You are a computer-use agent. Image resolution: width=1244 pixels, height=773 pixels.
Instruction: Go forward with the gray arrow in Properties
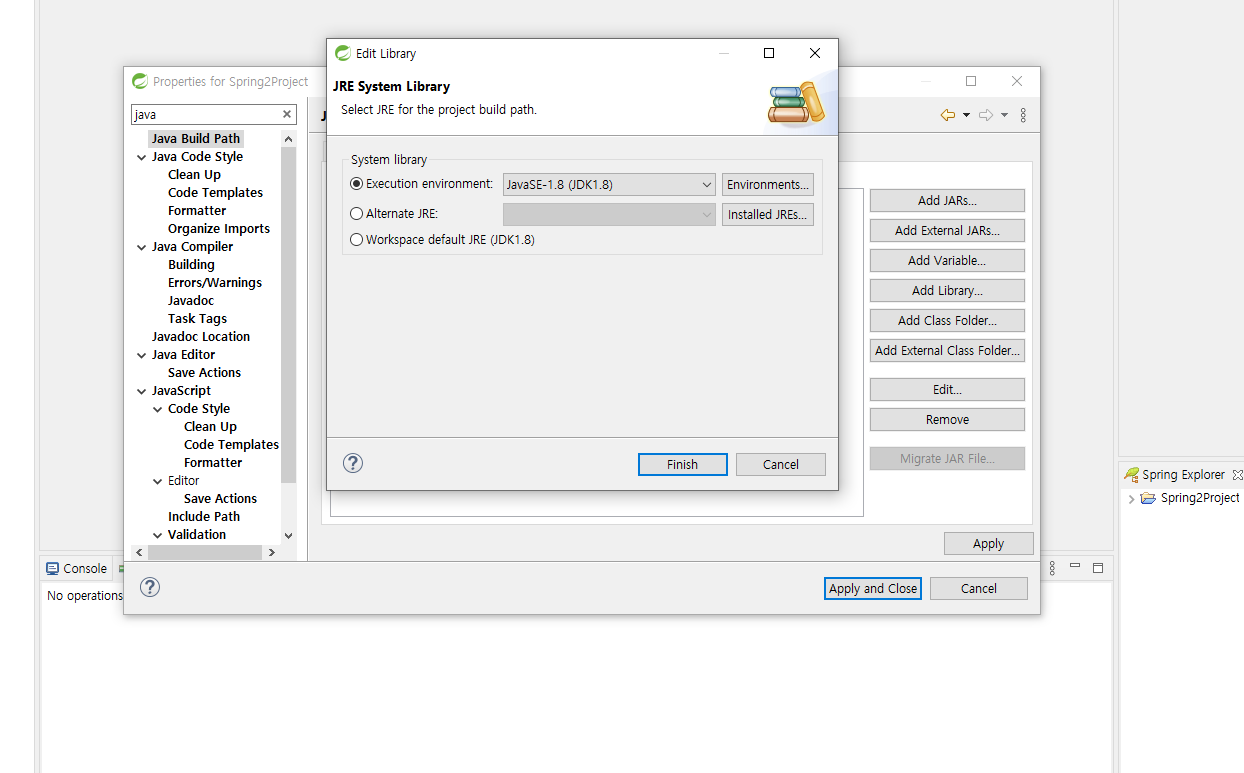(986, 115)
